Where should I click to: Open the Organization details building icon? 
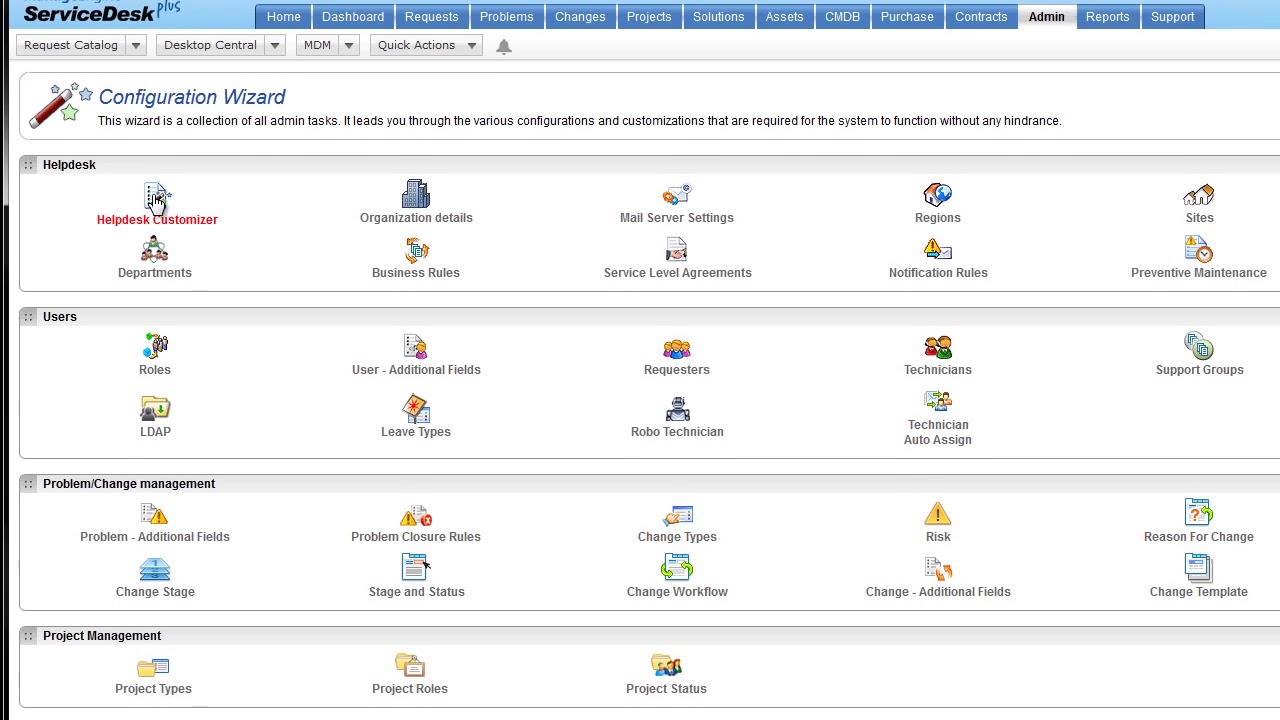tap(416, 194)
